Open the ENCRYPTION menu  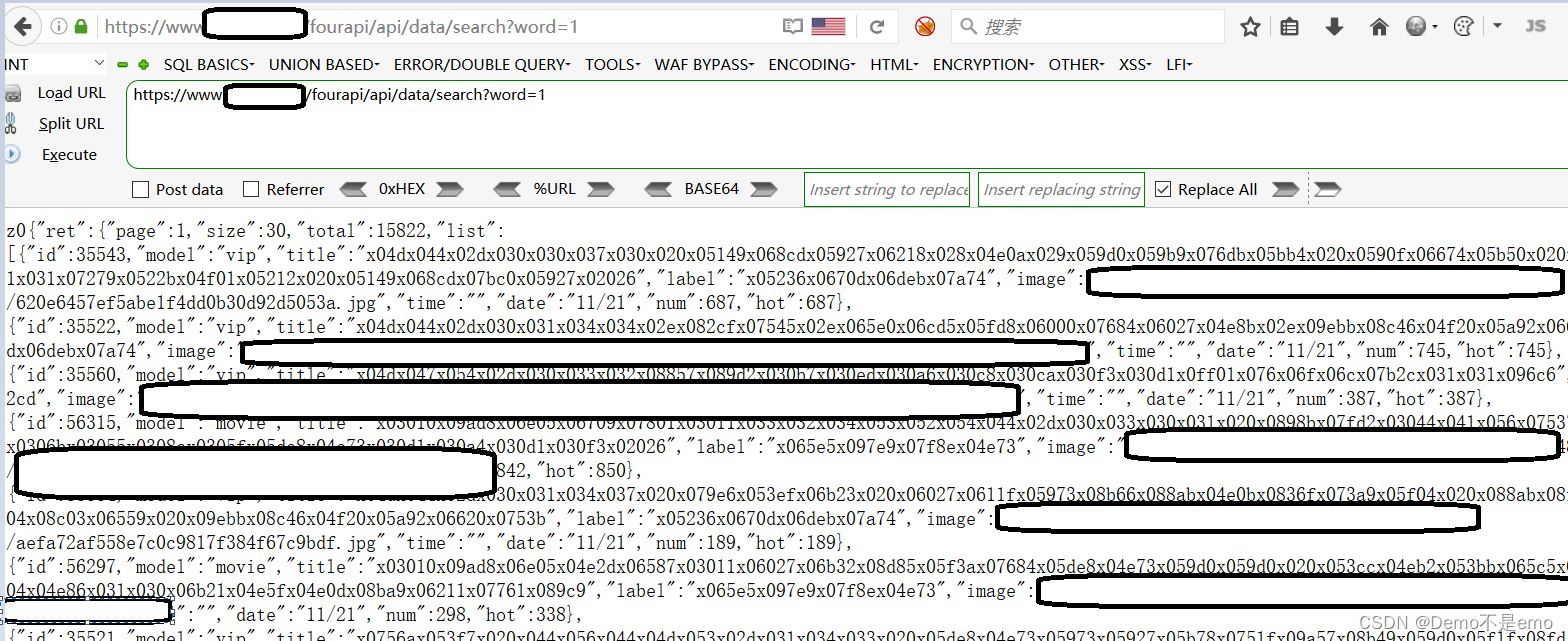pos(984,64)
